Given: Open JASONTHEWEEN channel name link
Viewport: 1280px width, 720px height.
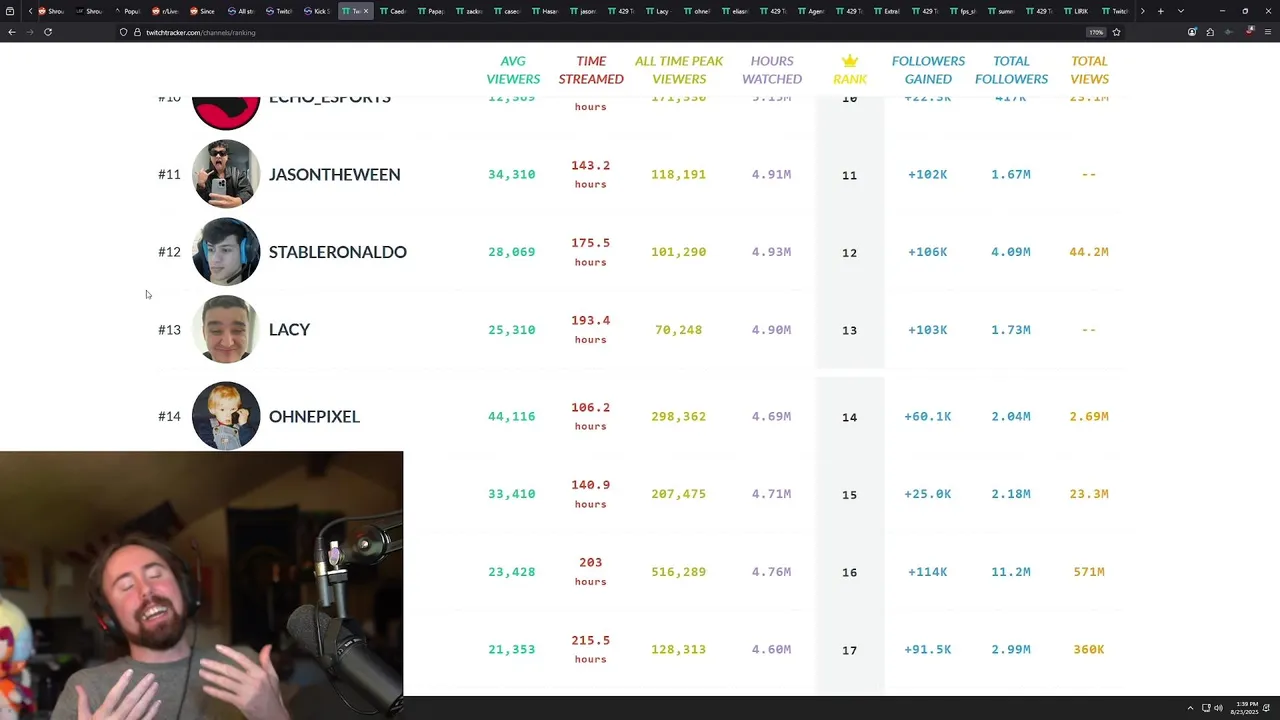Looking at the screenshot, I should point(335,174).
